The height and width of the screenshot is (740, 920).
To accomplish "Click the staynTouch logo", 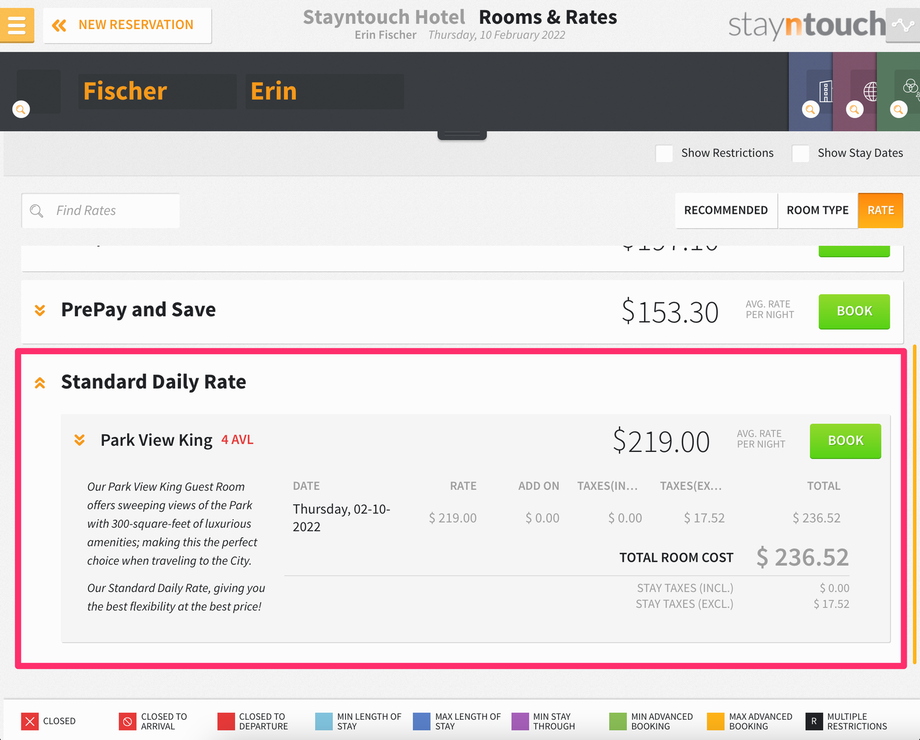I will pyautogui.click(x=807, y=25).
